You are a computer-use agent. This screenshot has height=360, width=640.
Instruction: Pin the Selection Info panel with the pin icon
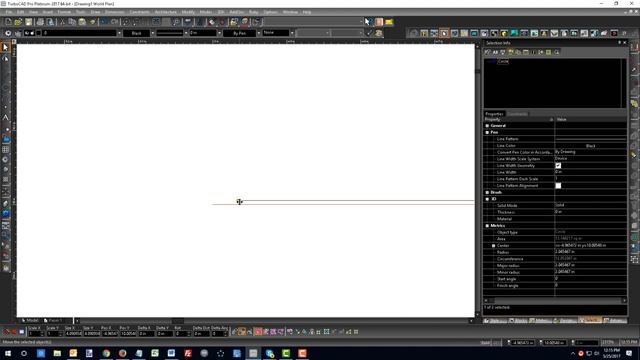(619, 42)
